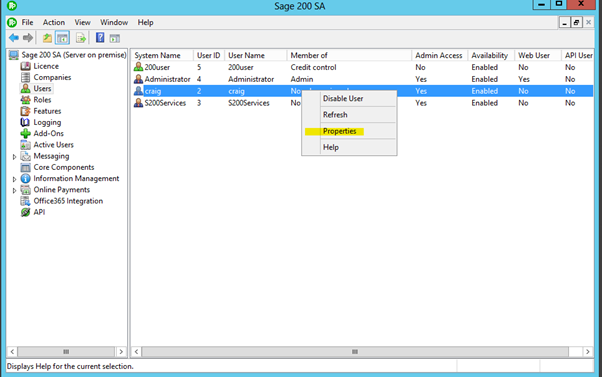Minimize the inner console child window
Image resolution: width=602 pixels, height=377 pixels.
(x=564, y=23)
